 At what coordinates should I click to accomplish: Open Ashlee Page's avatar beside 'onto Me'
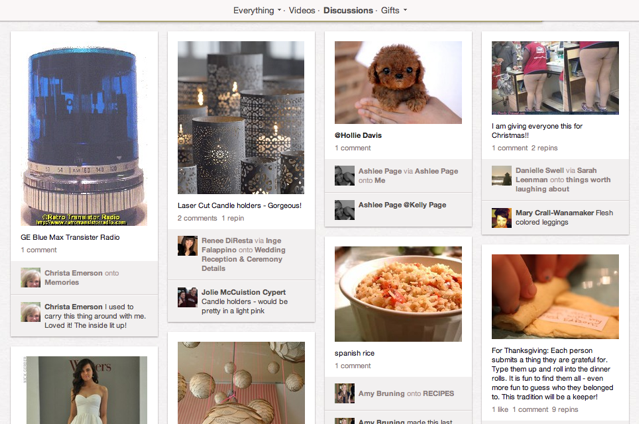(x=345, y=176)
